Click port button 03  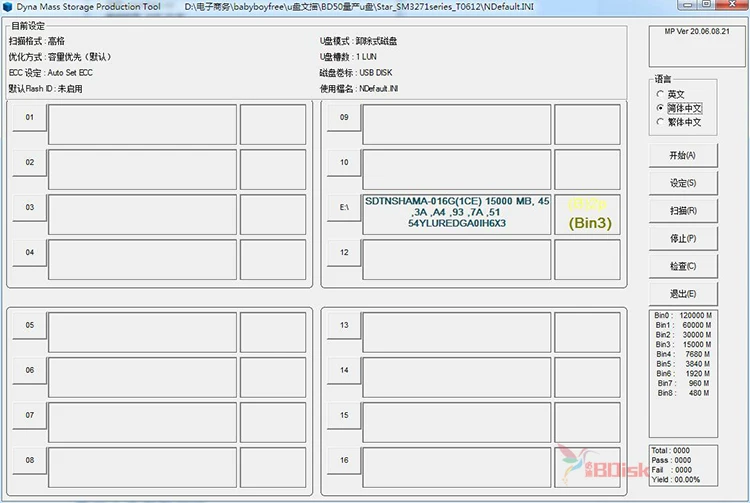pos(30,208)
